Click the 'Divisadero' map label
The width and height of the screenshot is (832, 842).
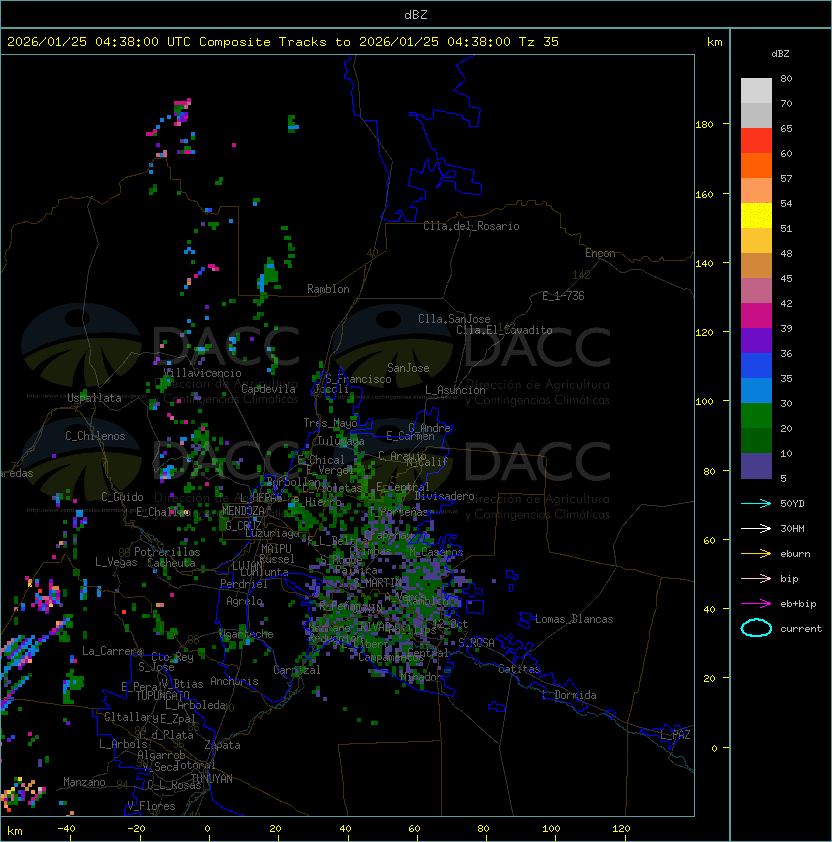[x=444, y=496]
